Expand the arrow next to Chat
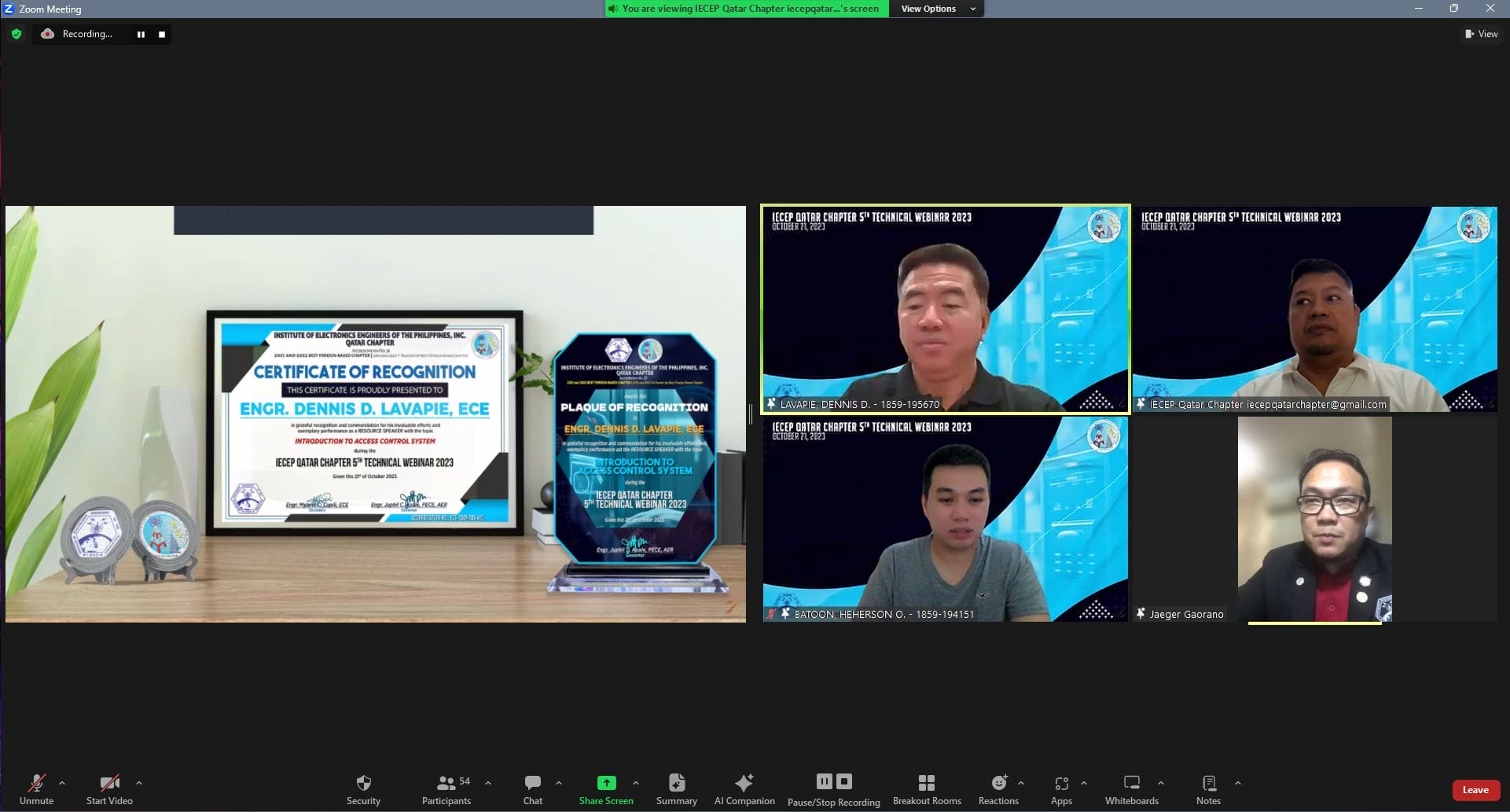 (x=559, y=783)
